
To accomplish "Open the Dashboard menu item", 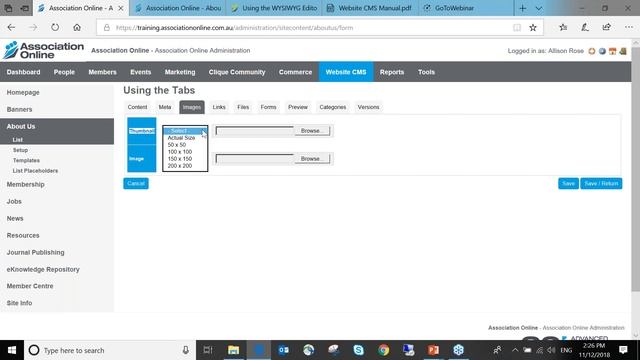I will 23,72.
